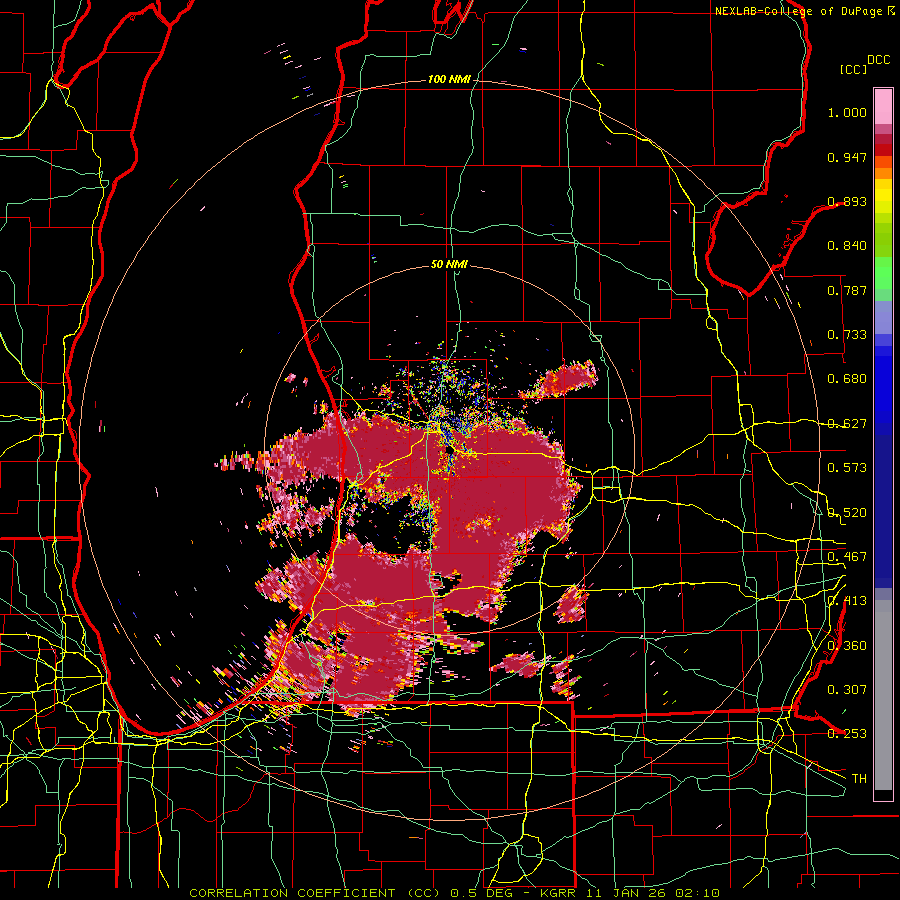This screenshot has height=900, width=900.
Task: Select the 1.000 scale value
Action: click(x=847, y=112)
